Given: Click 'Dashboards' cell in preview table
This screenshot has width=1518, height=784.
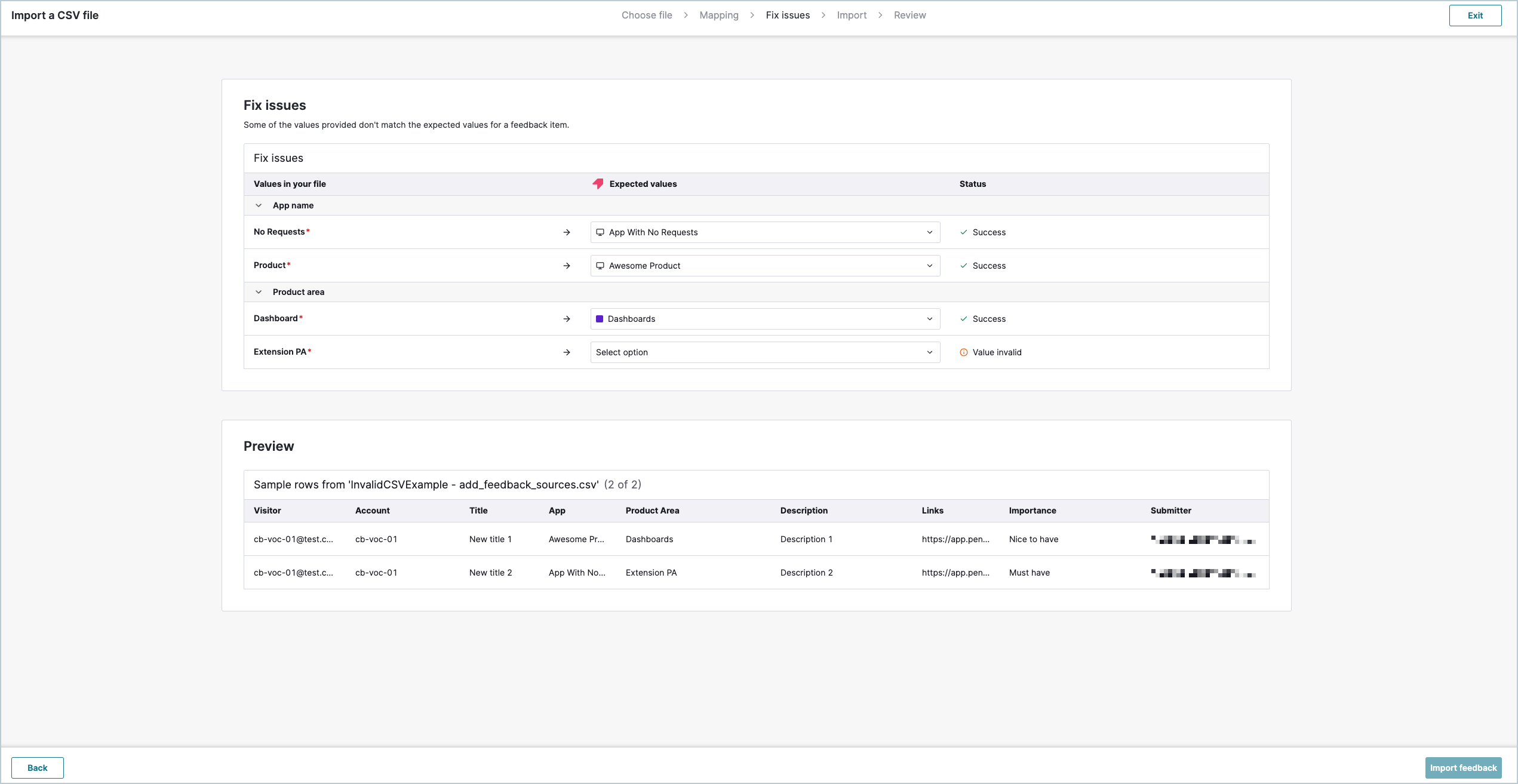Looking at the screenshot, I should click(x=650, y=539).
